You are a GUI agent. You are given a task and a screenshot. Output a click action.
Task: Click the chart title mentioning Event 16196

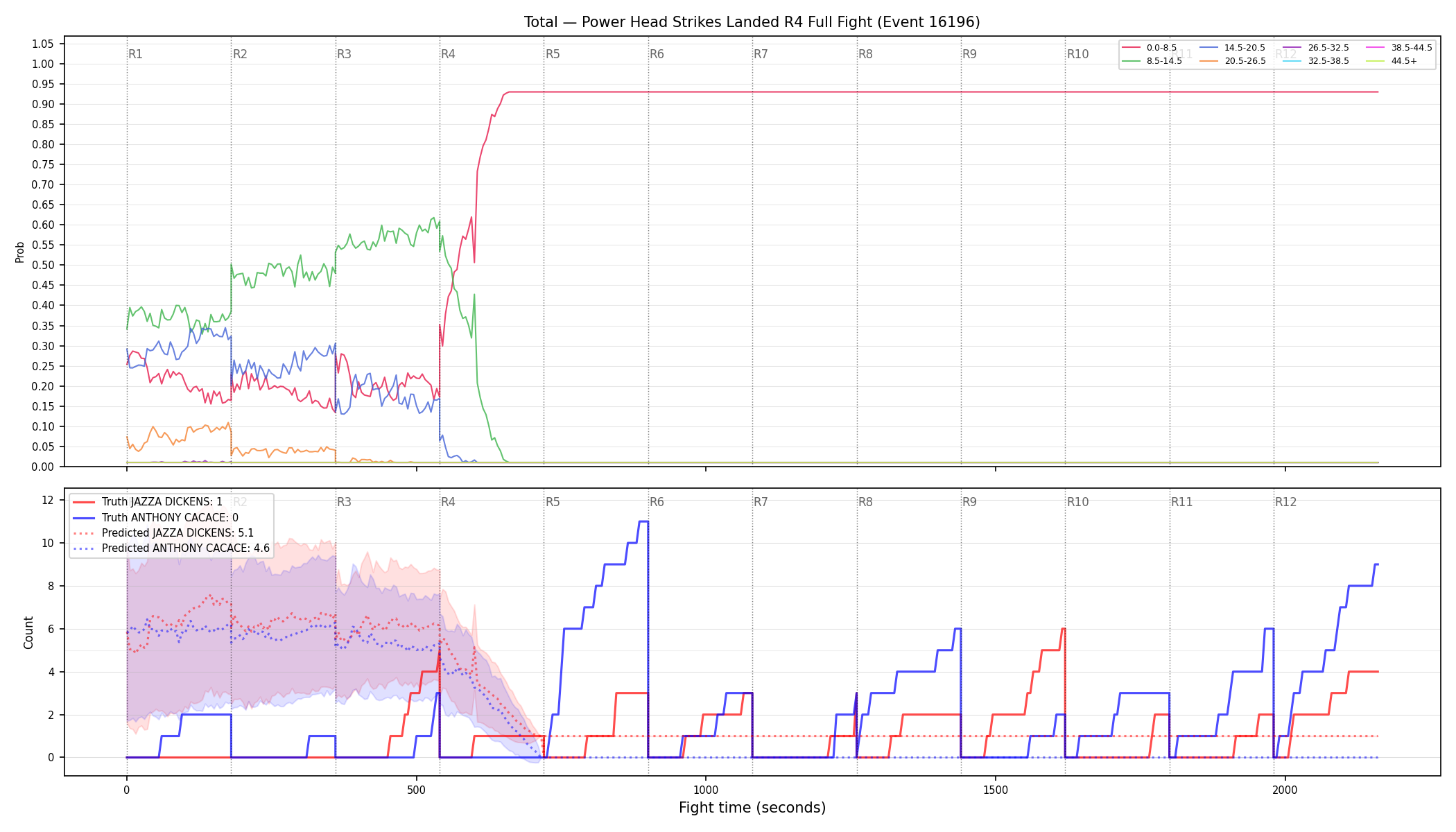click(x=752, y=22)
